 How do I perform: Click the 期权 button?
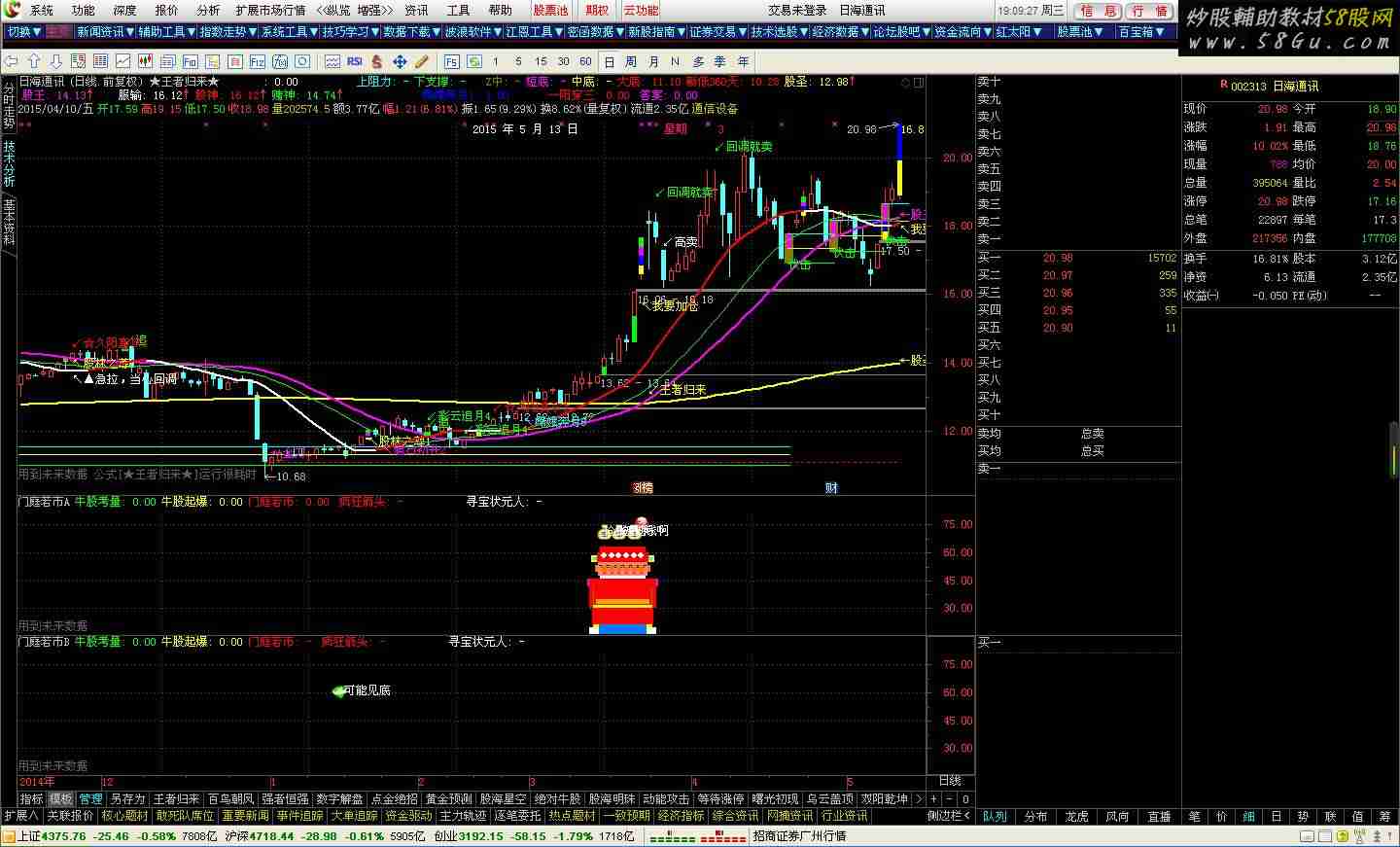click(596, 10)
